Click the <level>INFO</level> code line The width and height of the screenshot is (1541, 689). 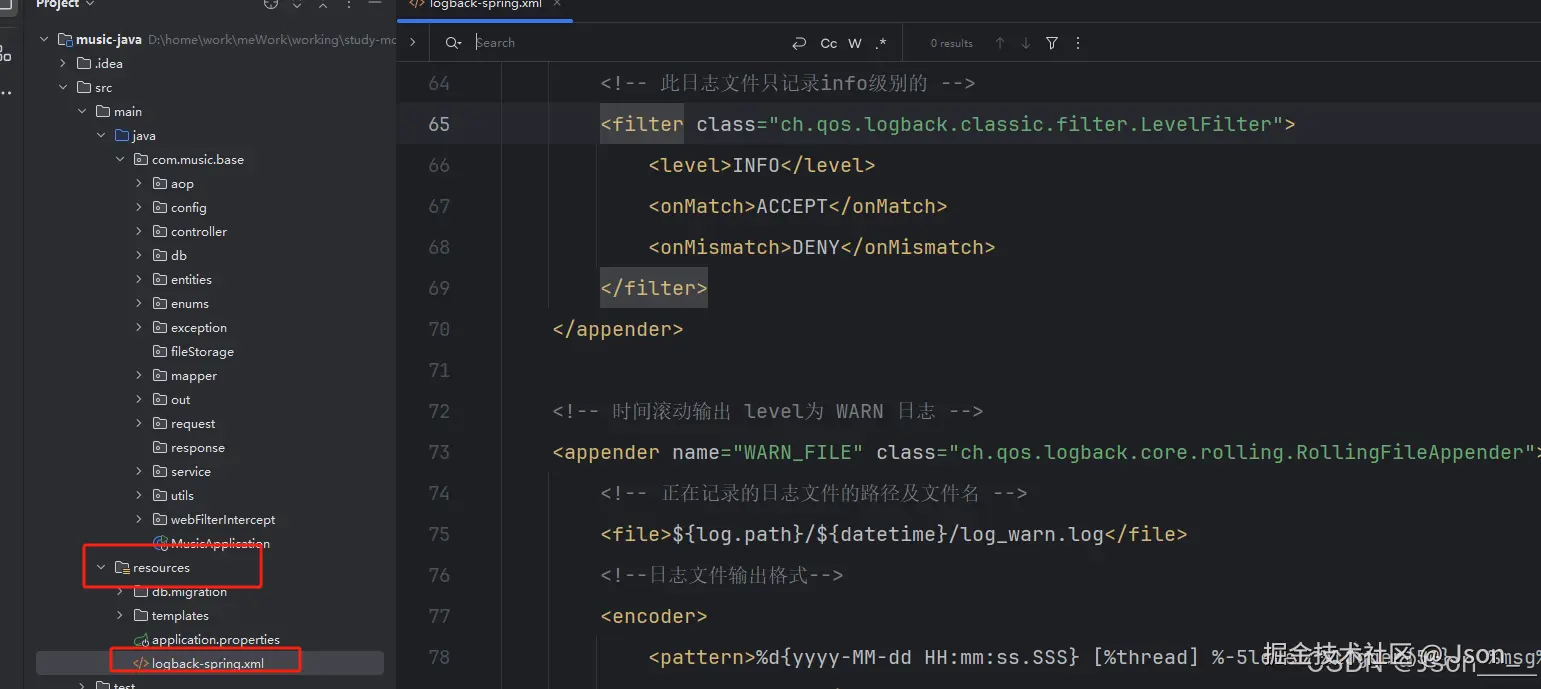point(762,165)
